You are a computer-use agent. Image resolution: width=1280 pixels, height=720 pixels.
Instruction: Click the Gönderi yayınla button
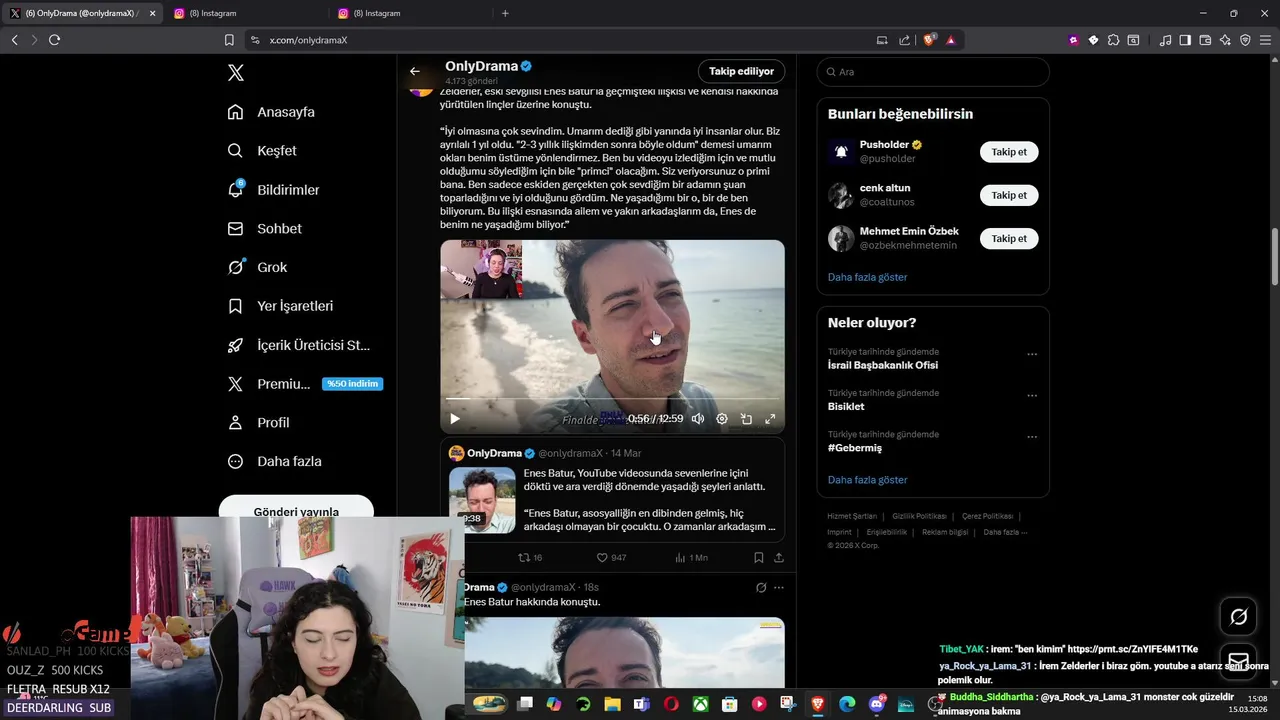(x=296, y=509)
